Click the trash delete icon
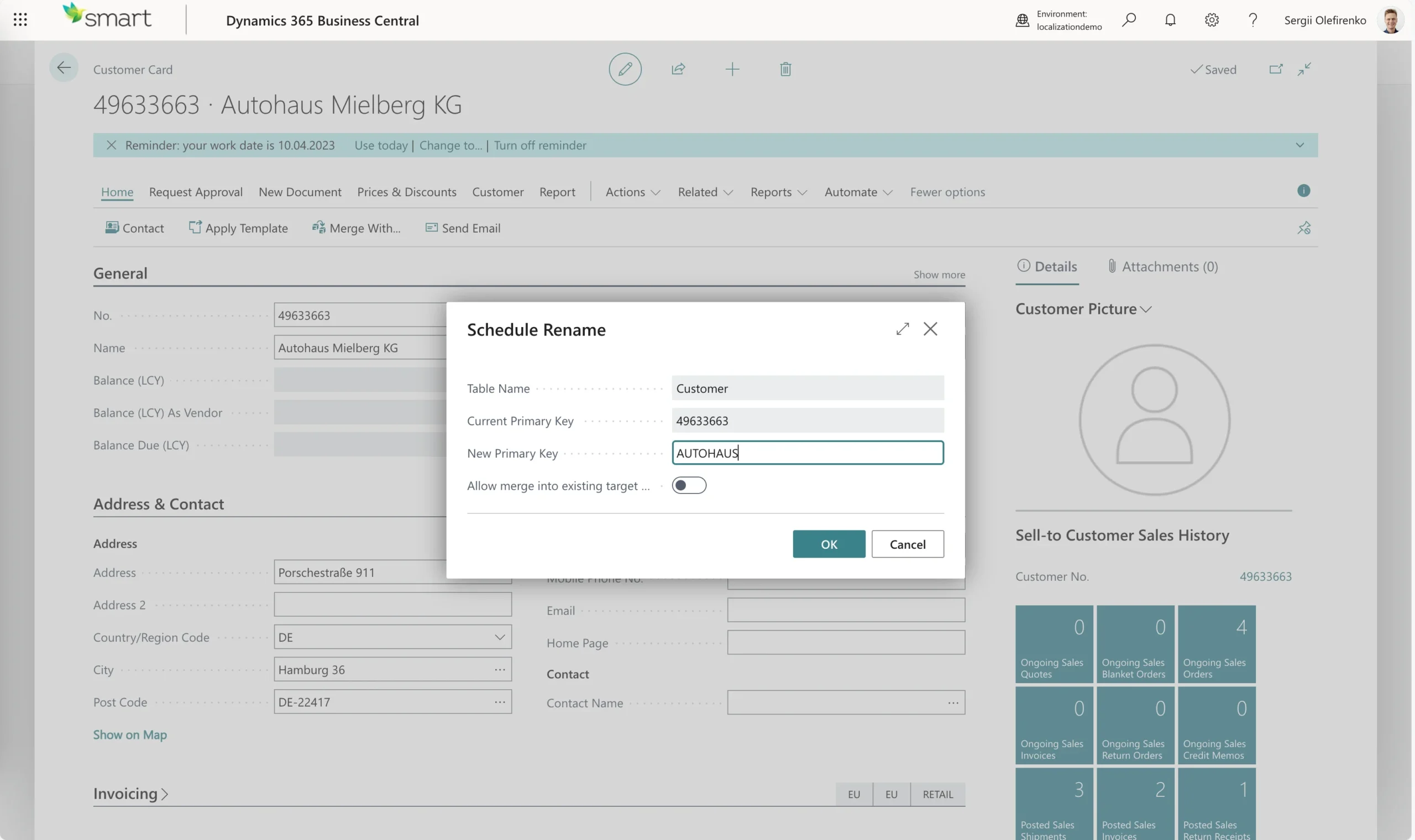Image resolution: width=1415 pixels, height=840 pixels. (x=785, y=69)
